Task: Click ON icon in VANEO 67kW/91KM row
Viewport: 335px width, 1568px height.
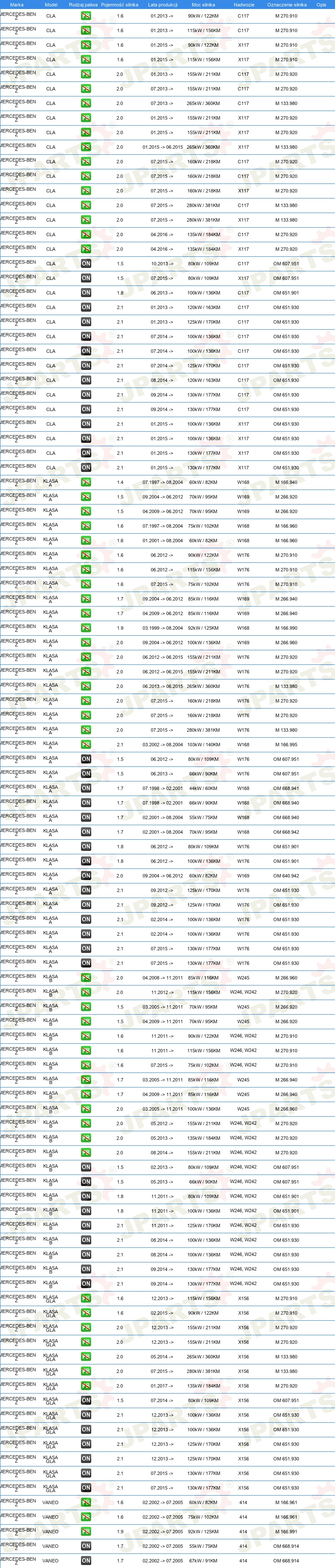Action: click(86, 1561)
